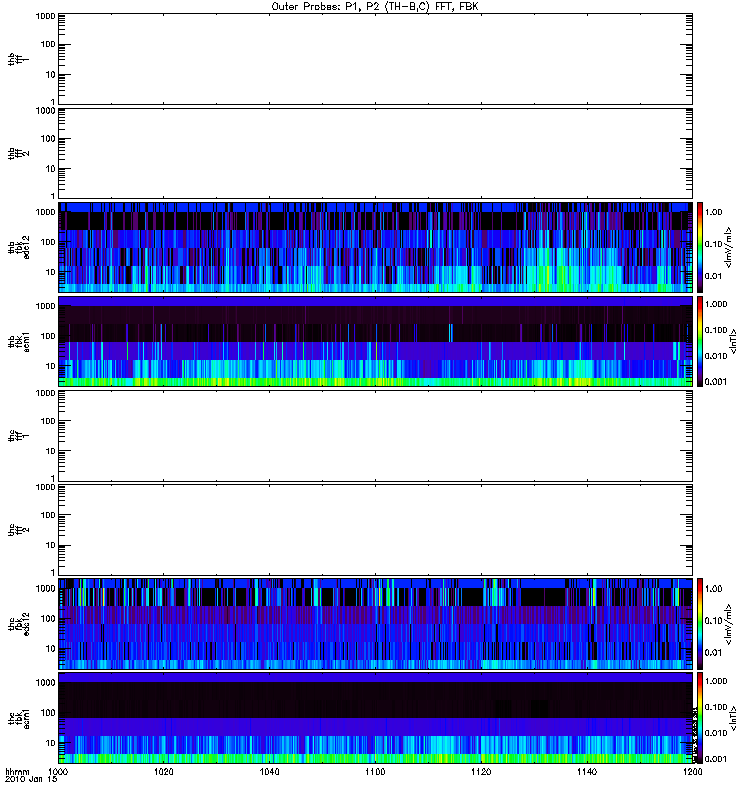Select the "thc fff 2" axis label
Viewport: 750px width, 800px height.
19,530
